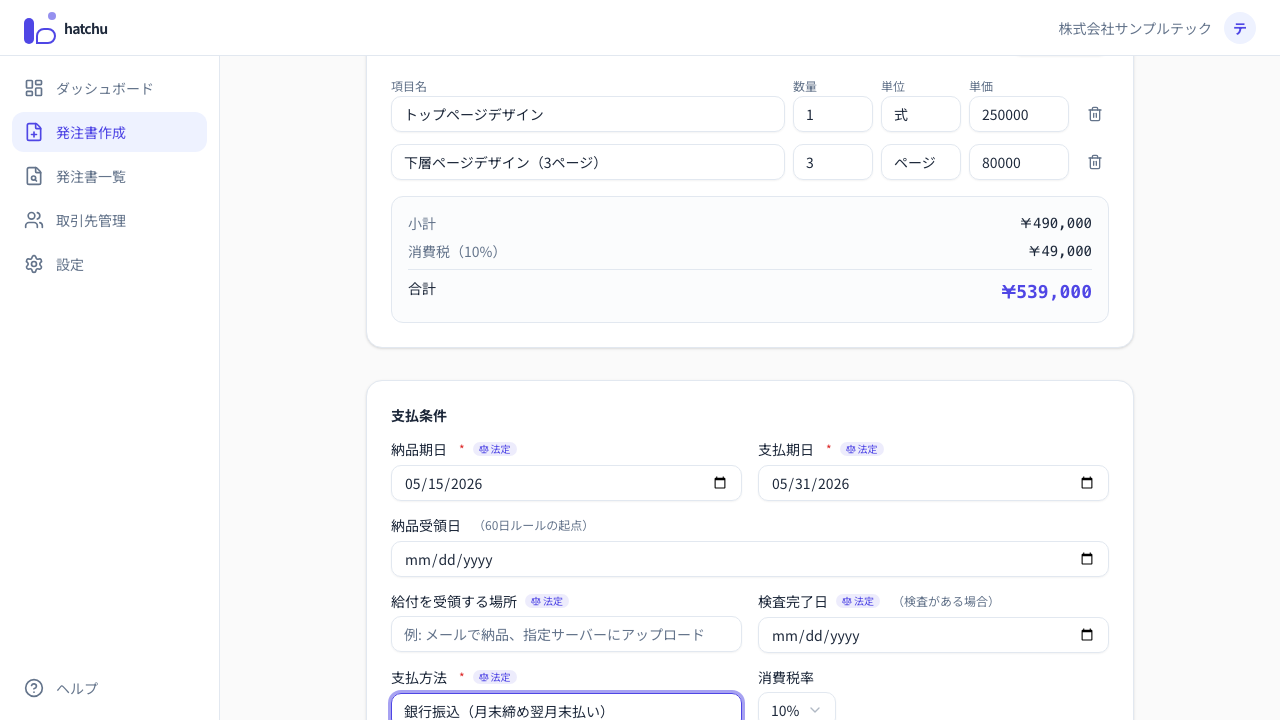1280x720 pixels.
Task: Click the 項目名 column label
Action: [409, 86]
